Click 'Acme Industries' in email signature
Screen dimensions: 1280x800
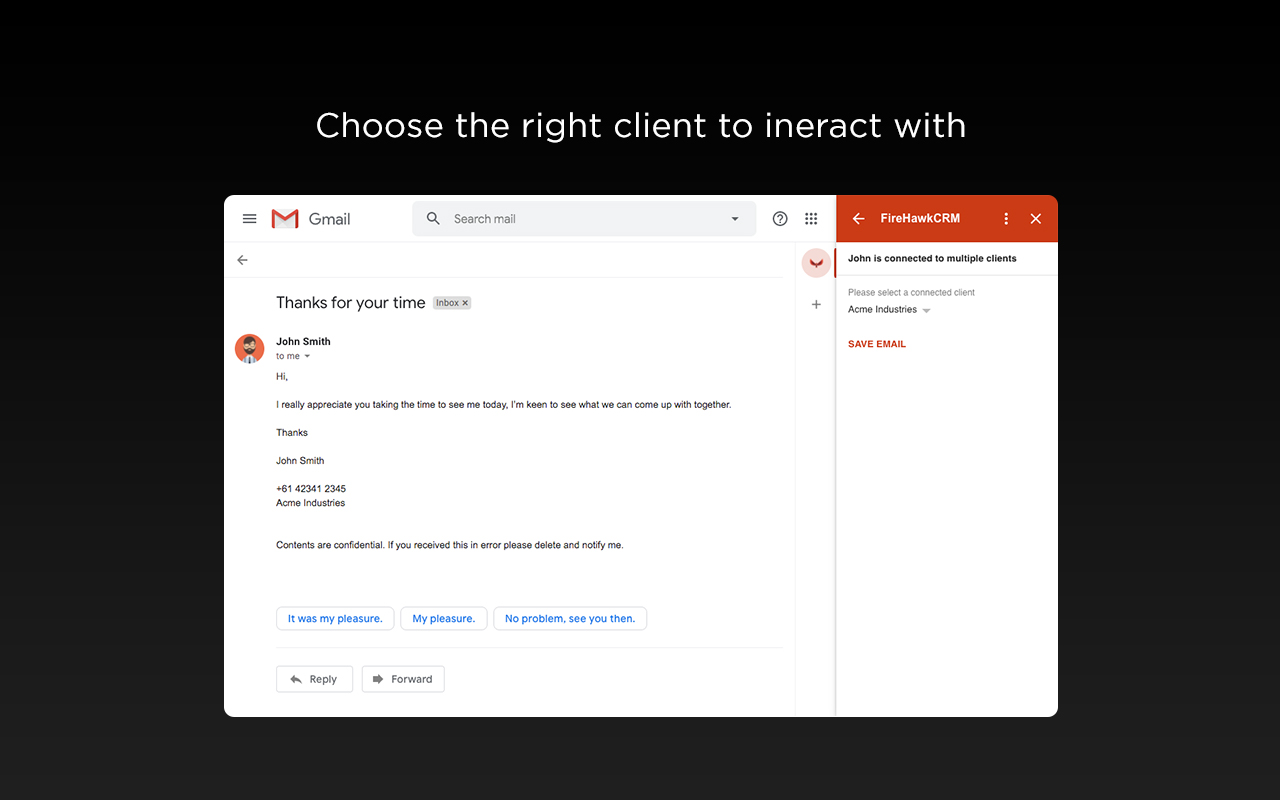pos(310,503)
